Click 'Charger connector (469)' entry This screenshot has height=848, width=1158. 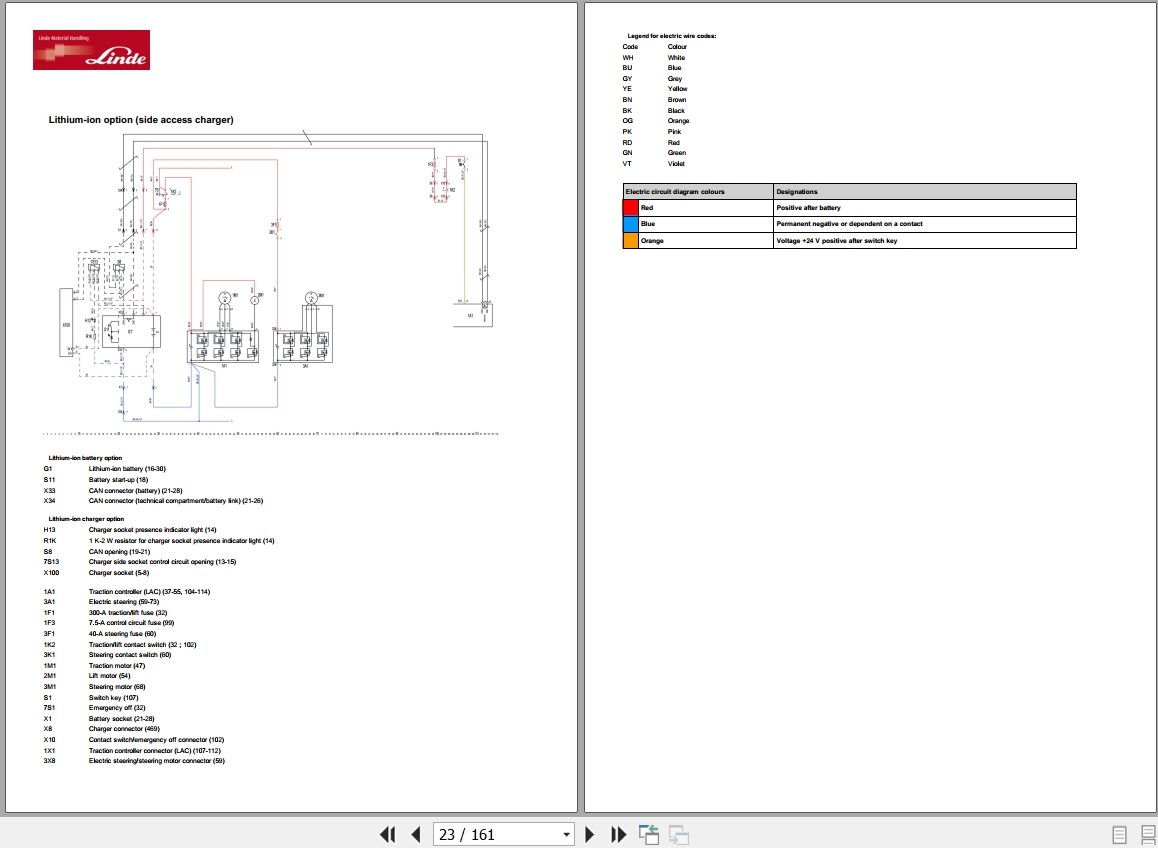click(x=124, y=729)
